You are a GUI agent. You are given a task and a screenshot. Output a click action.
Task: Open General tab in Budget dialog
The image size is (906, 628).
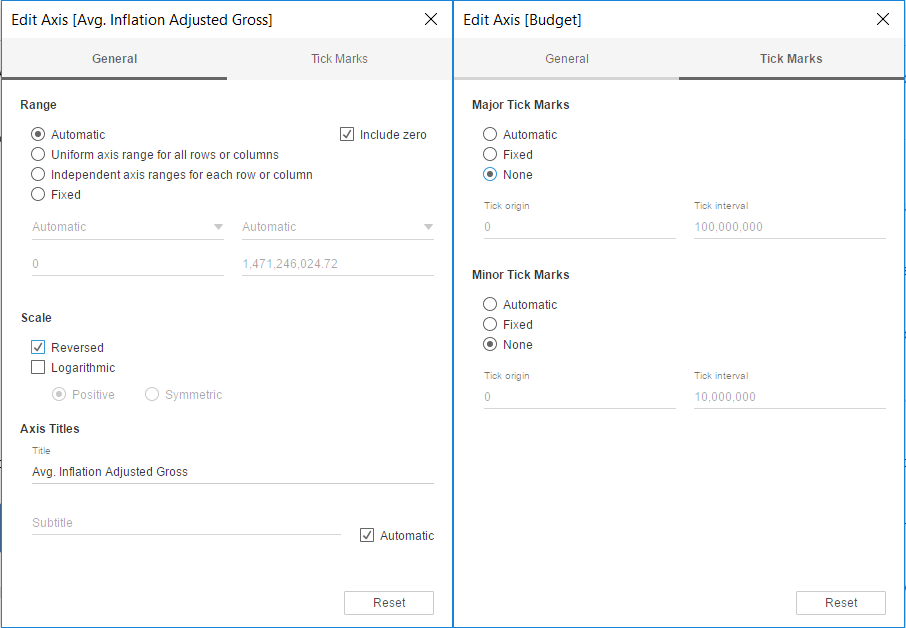point(567,59)
